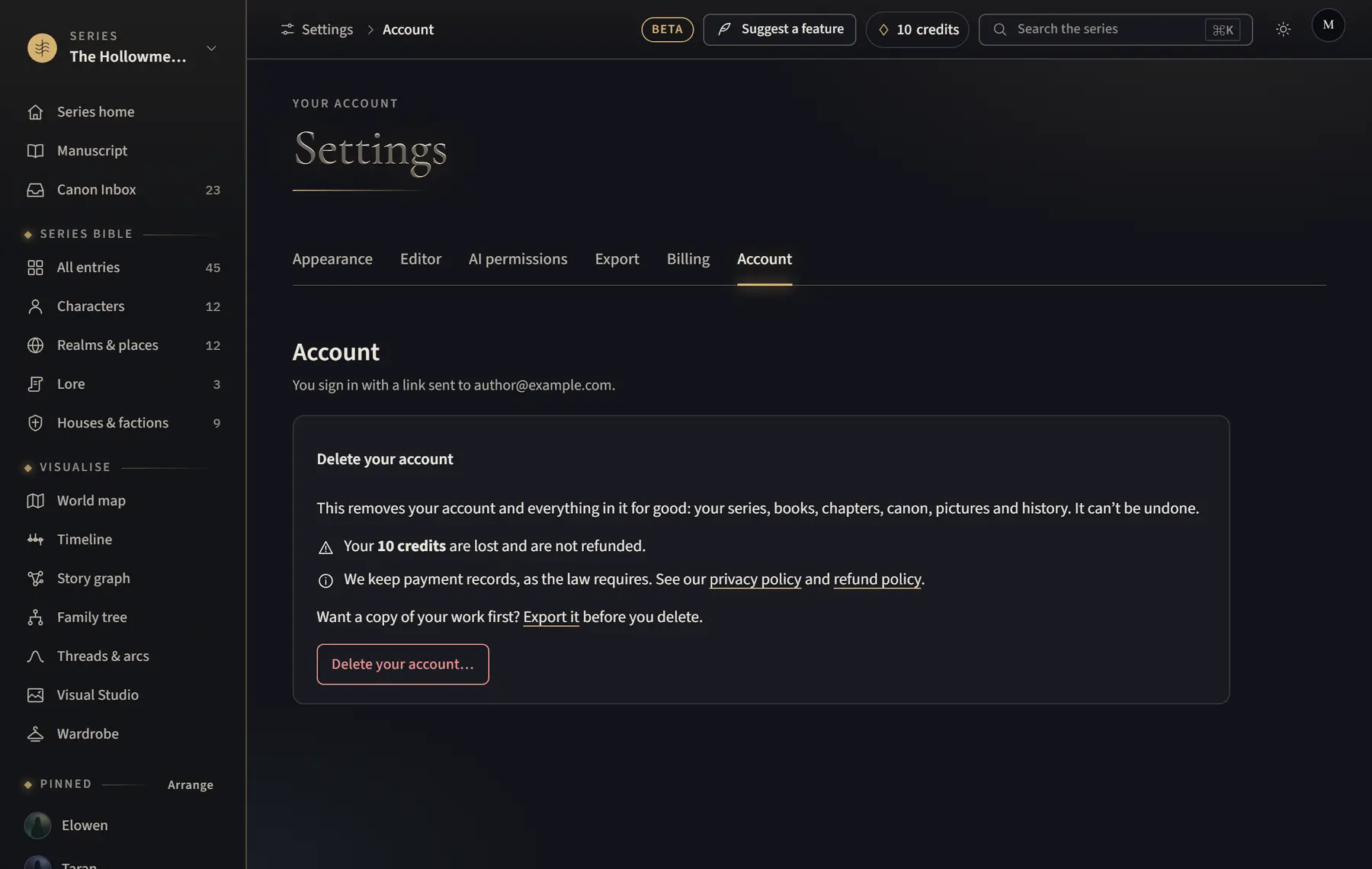Open Characters via the person icon

coord(35,306)
